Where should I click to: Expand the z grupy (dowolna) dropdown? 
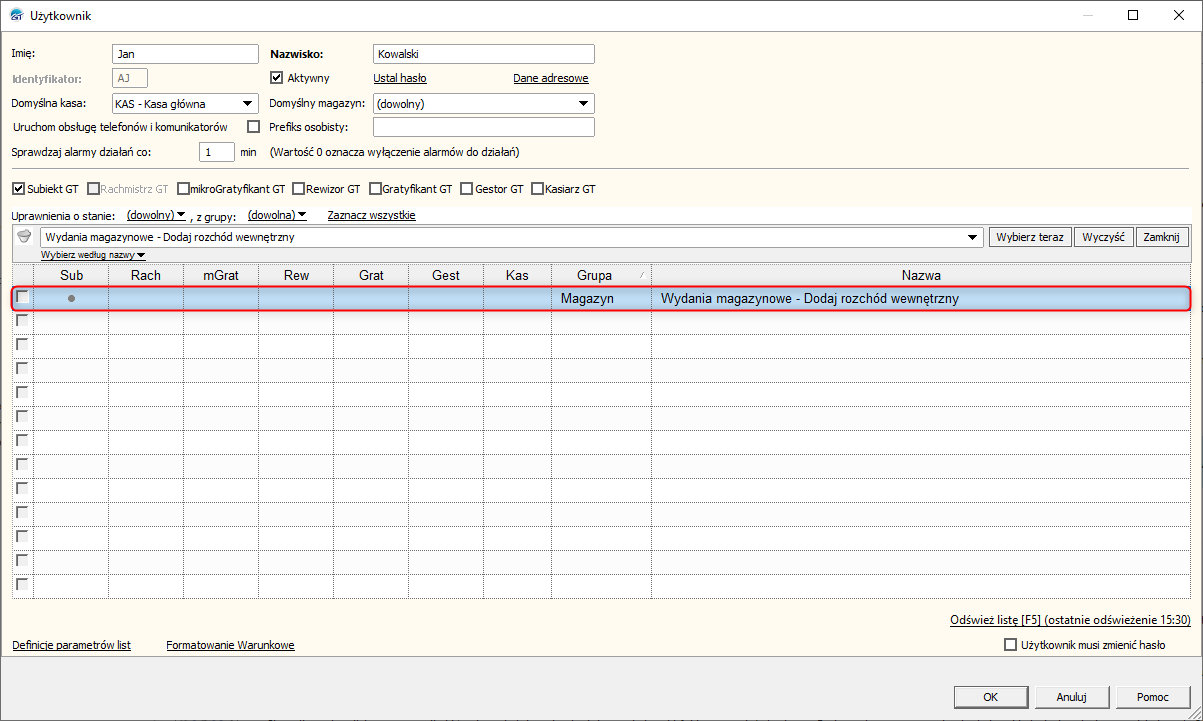(277, 215)
